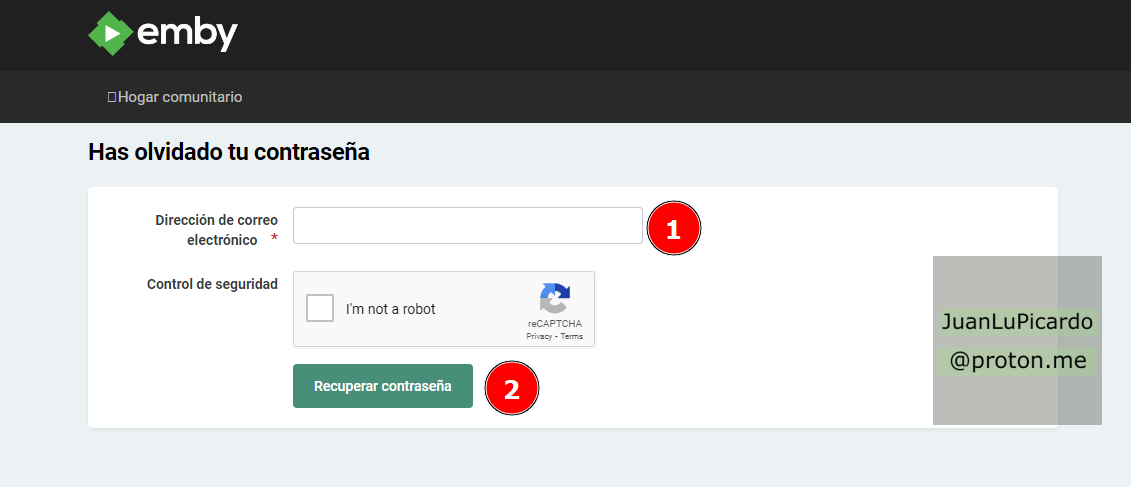
Task: Check the I'm not a robot checkbox
Action: point(320,308)
